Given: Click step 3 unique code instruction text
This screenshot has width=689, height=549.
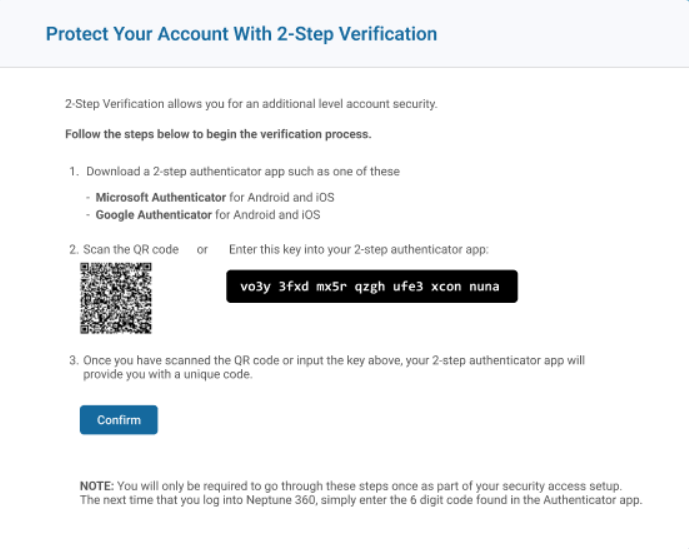Looking at the screenshot, I should click(334, 367).
